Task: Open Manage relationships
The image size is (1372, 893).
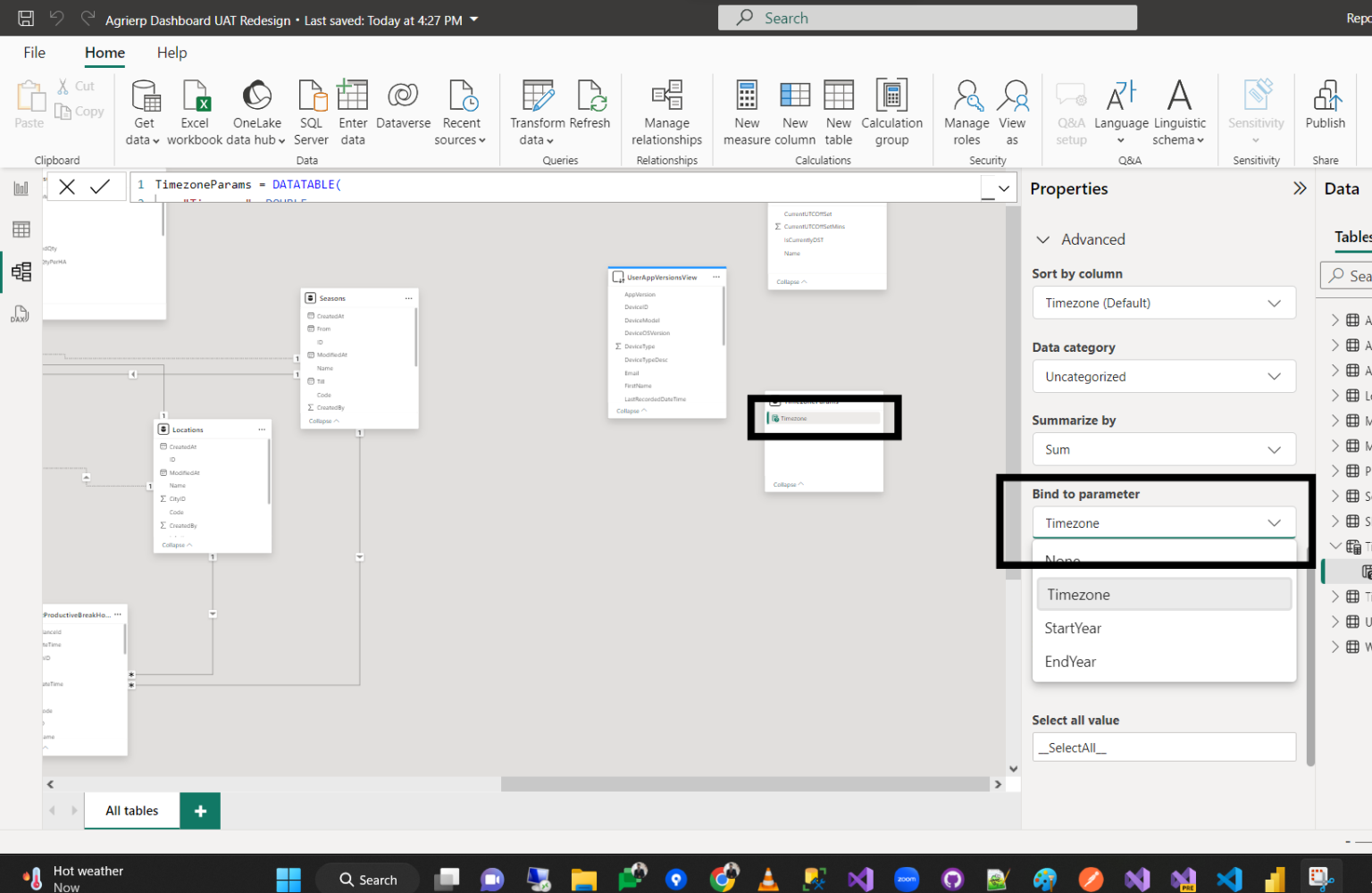Action: 666,110
